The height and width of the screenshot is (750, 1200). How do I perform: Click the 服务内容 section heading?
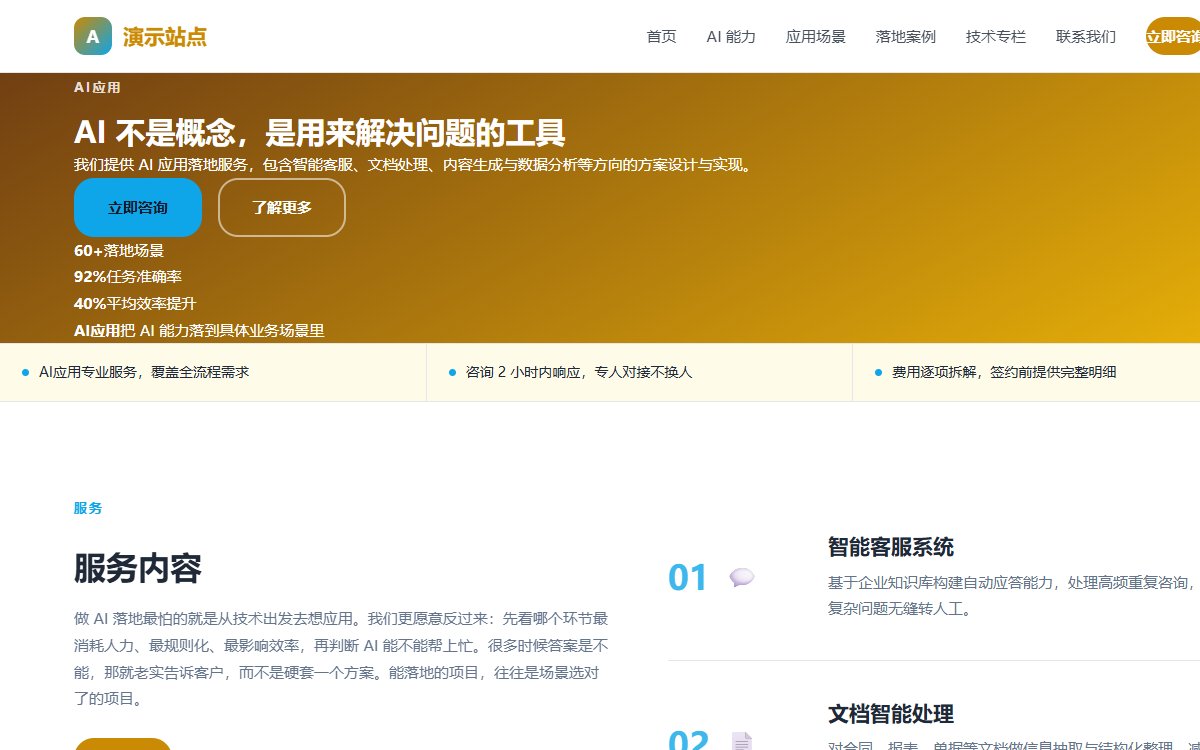[138, 569]
